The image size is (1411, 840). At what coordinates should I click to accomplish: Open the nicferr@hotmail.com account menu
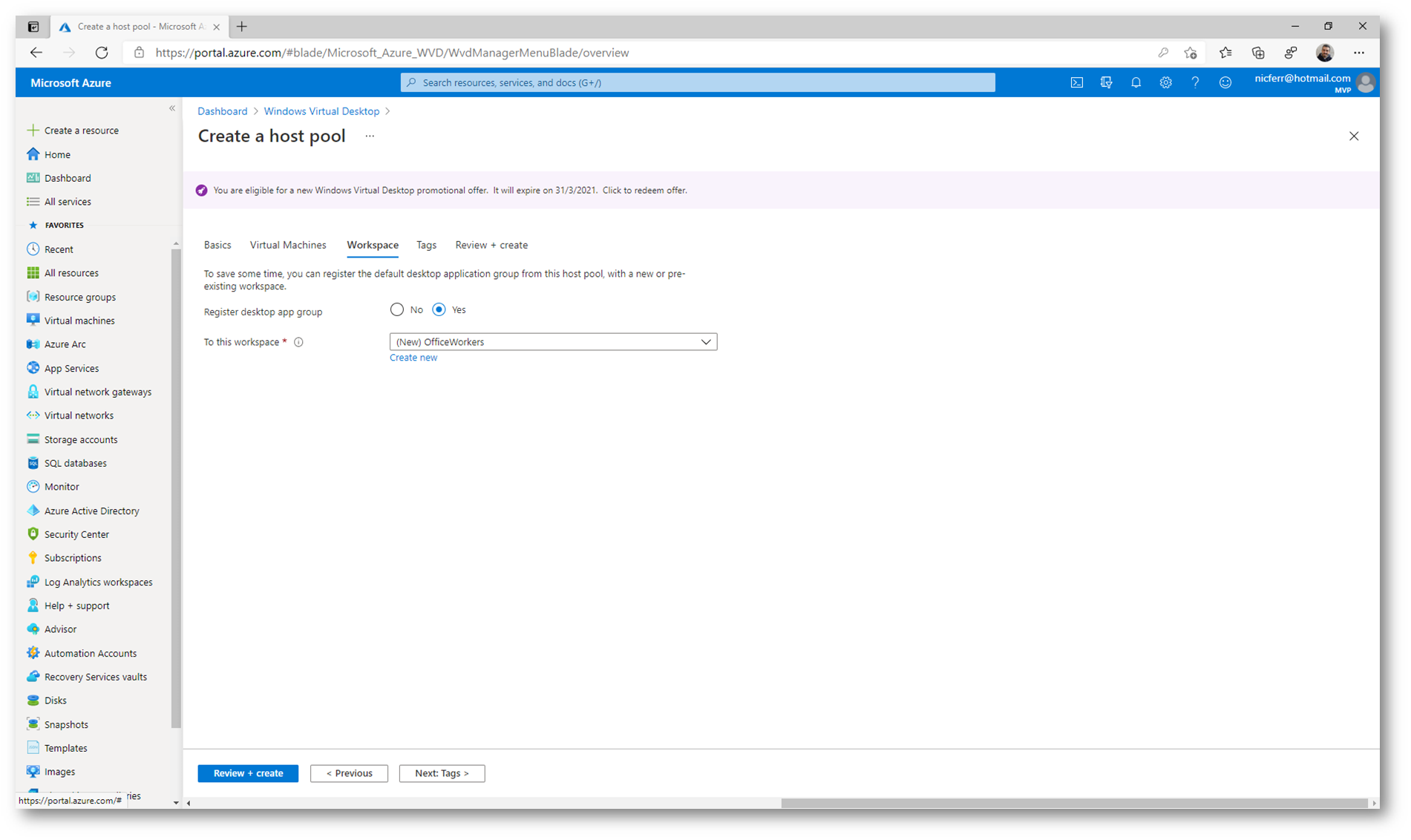tap(1315, 82)
